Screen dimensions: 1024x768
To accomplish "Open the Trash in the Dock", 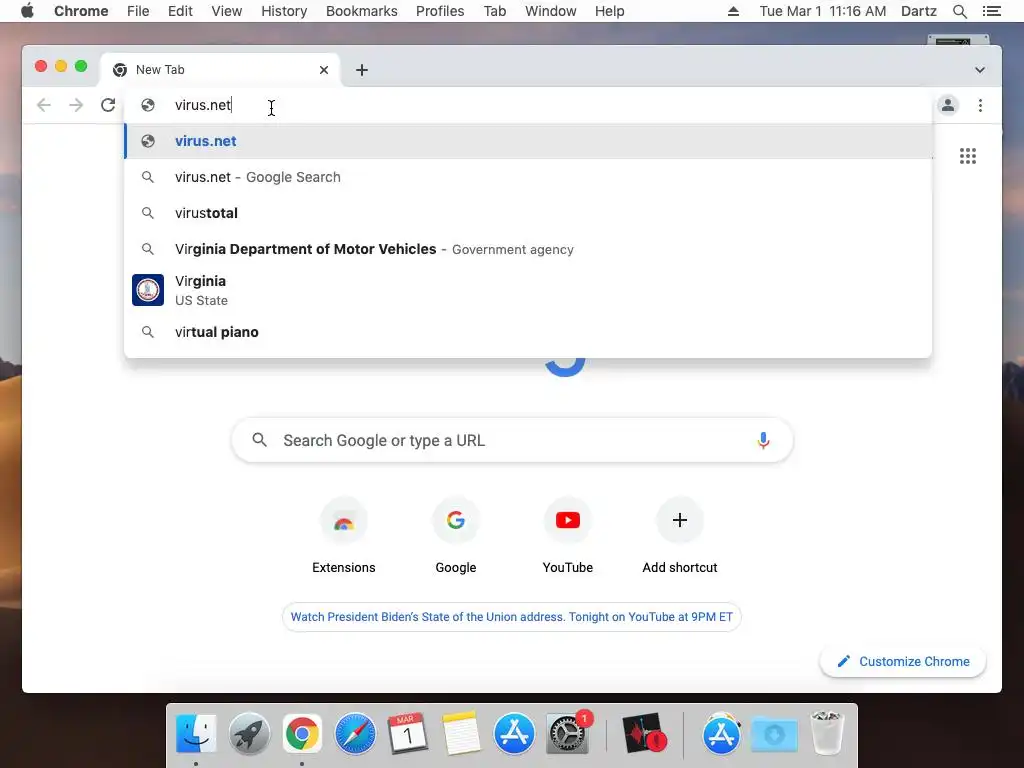I will [x=827, y=733].
